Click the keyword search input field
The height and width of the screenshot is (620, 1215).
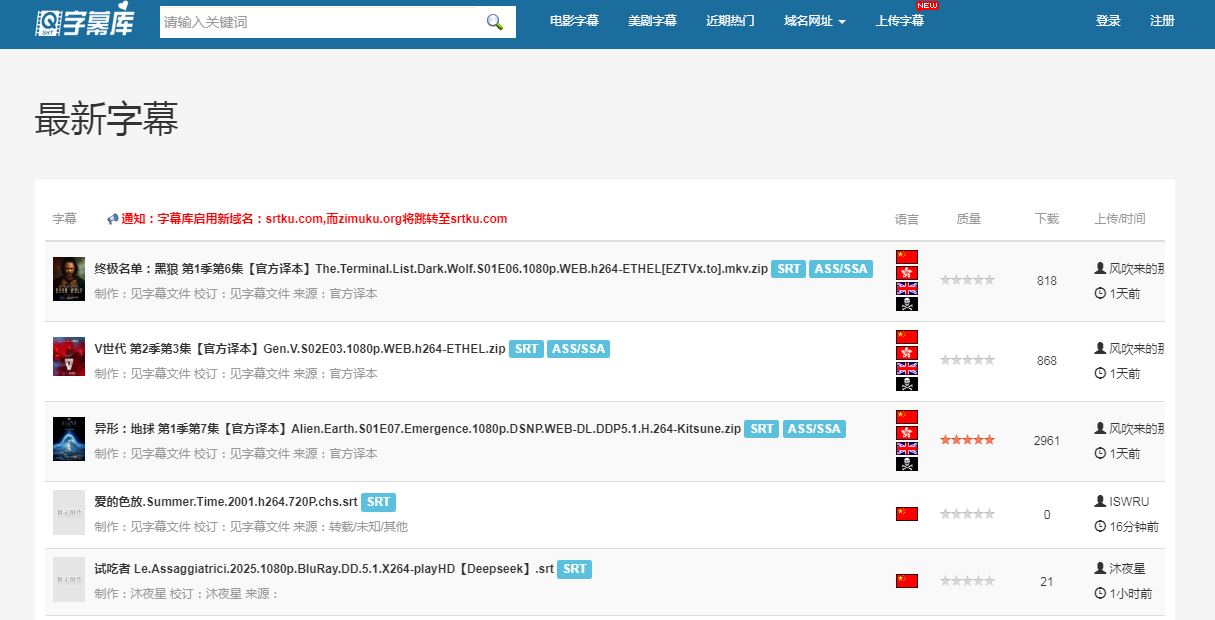pyautogui.click(x=318, y=22)
